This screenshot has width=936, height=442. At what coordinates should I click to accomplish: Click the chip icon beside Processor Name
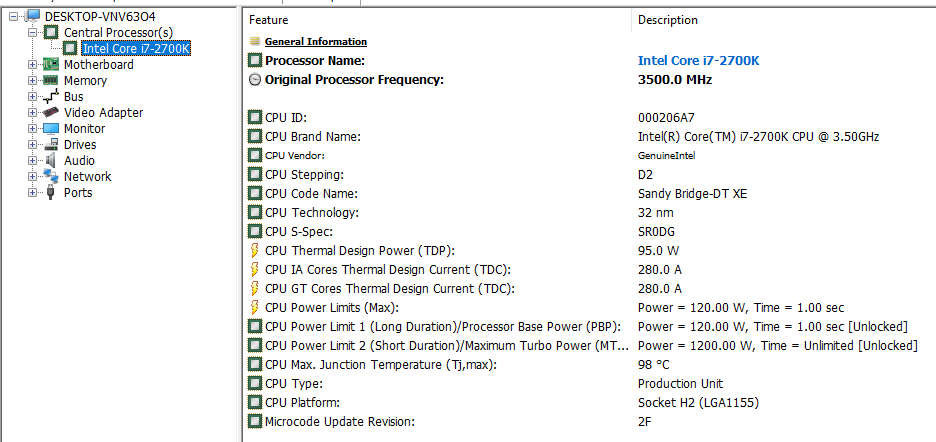[x=255, y=60]
